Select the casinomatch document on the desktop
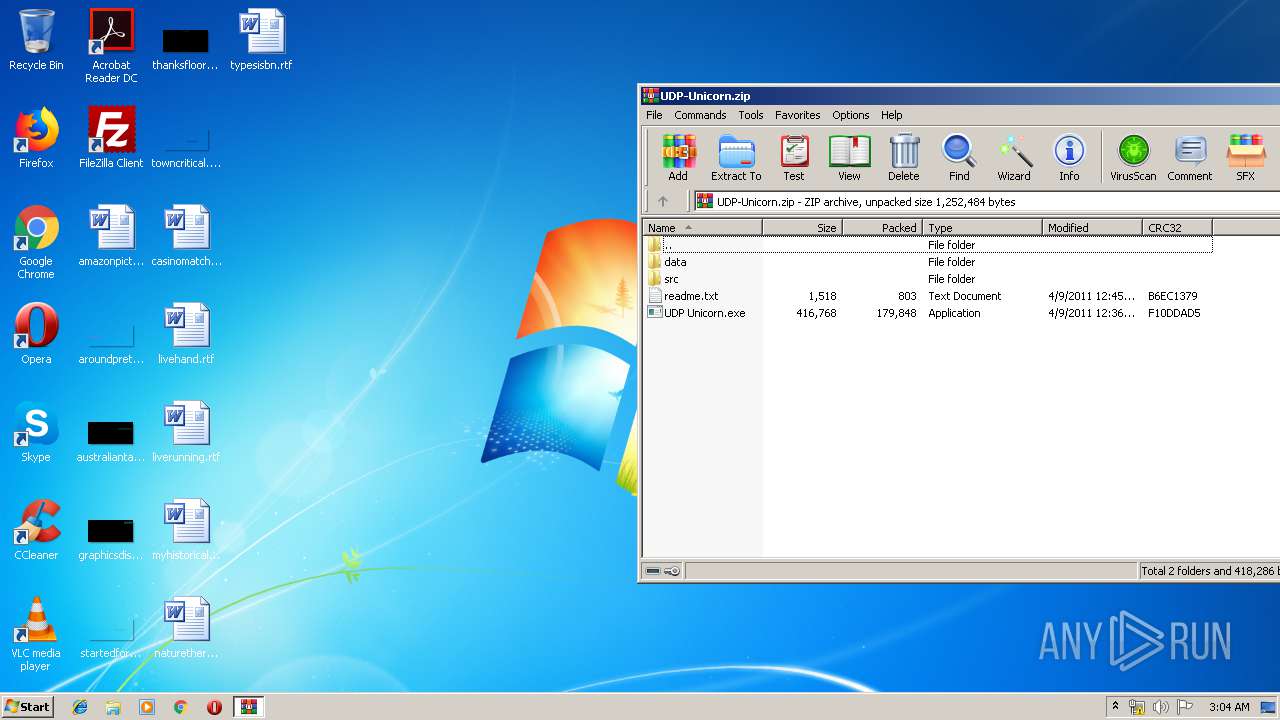 [186, 236]
